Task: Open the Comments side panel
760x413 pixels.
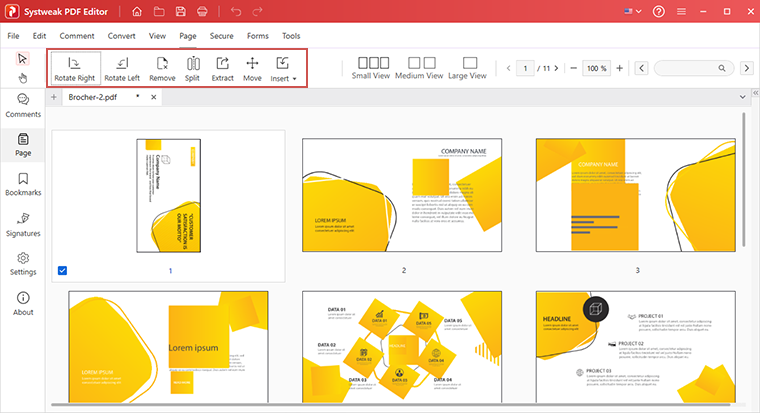Action: pyautogui.click(x=23, y=106)
